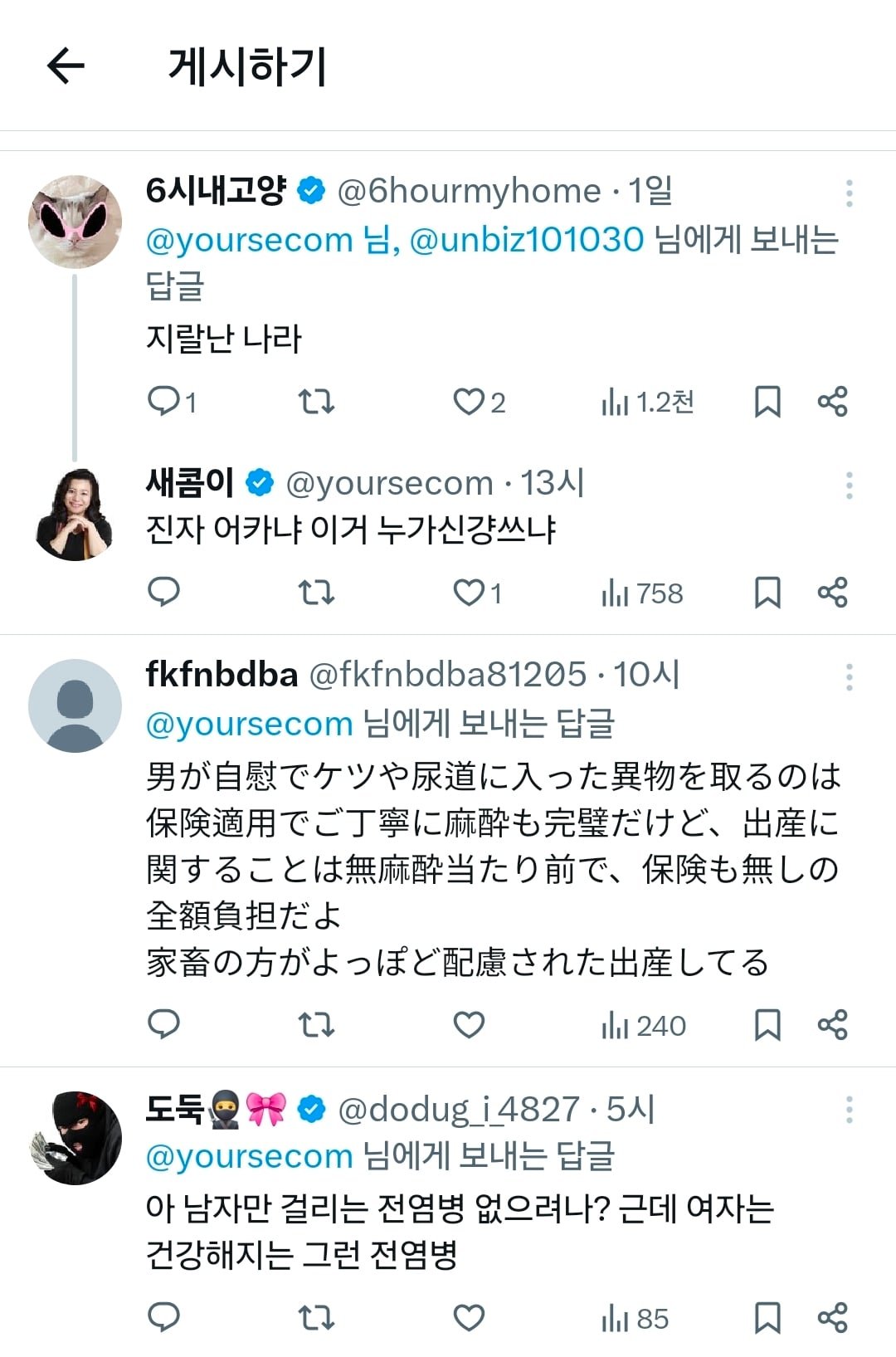Screen dimensions: 896x1357
Task: Open more options menu on fkfnbdba post
Action: click(x=849, y=677)
